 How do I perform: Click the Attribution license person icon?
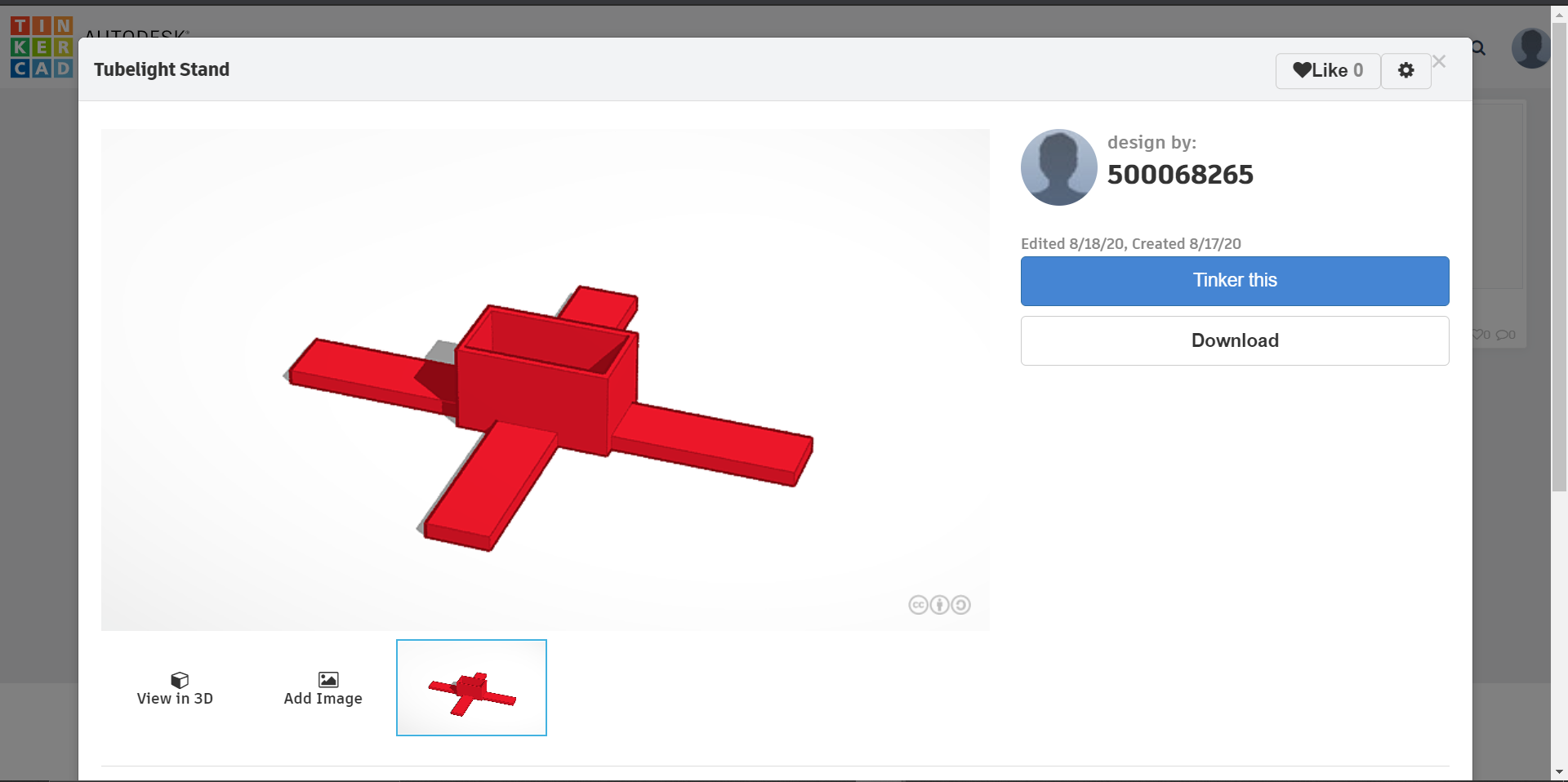940,605
